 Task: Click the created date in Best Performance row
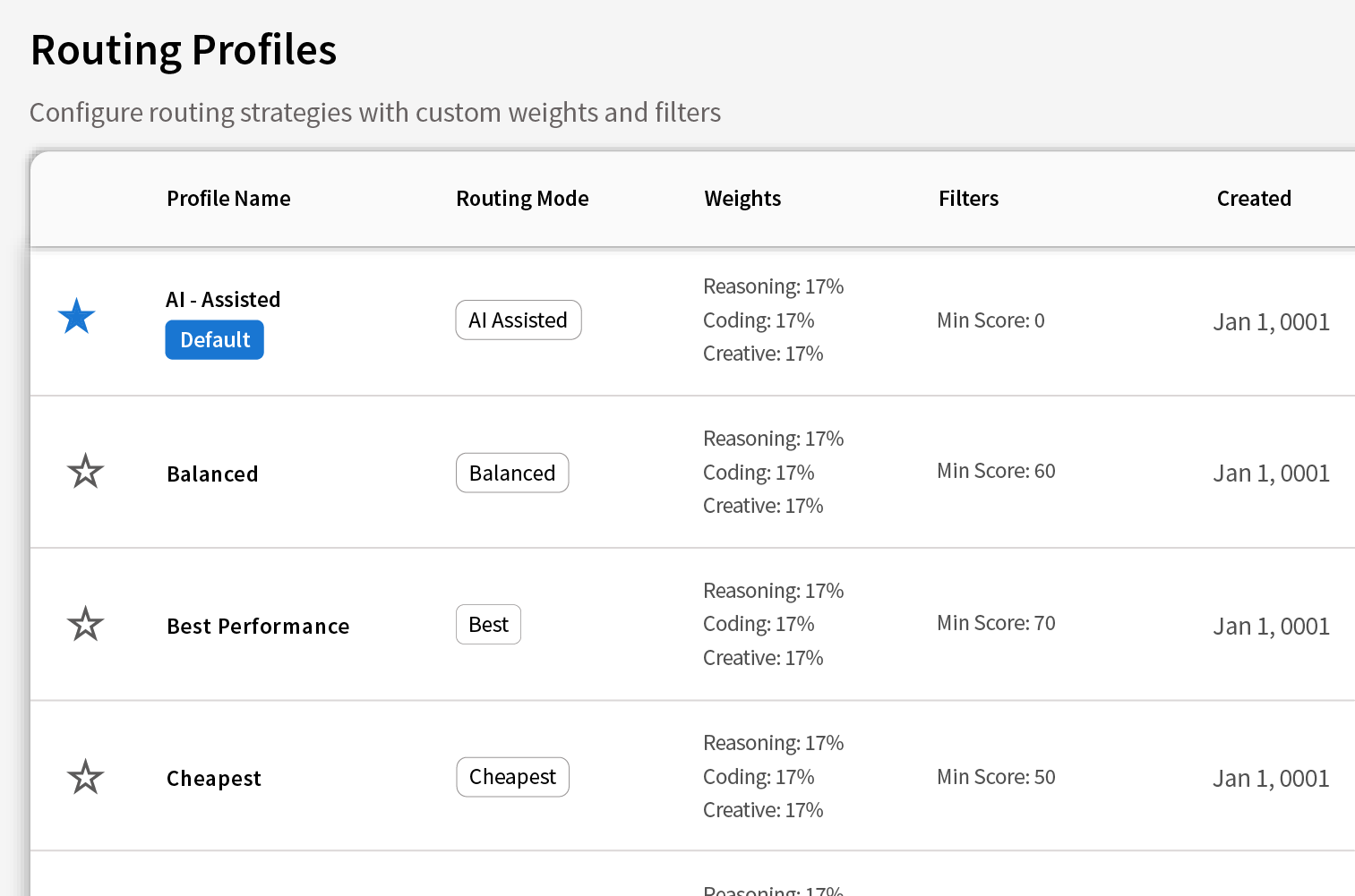(1272, 627)
